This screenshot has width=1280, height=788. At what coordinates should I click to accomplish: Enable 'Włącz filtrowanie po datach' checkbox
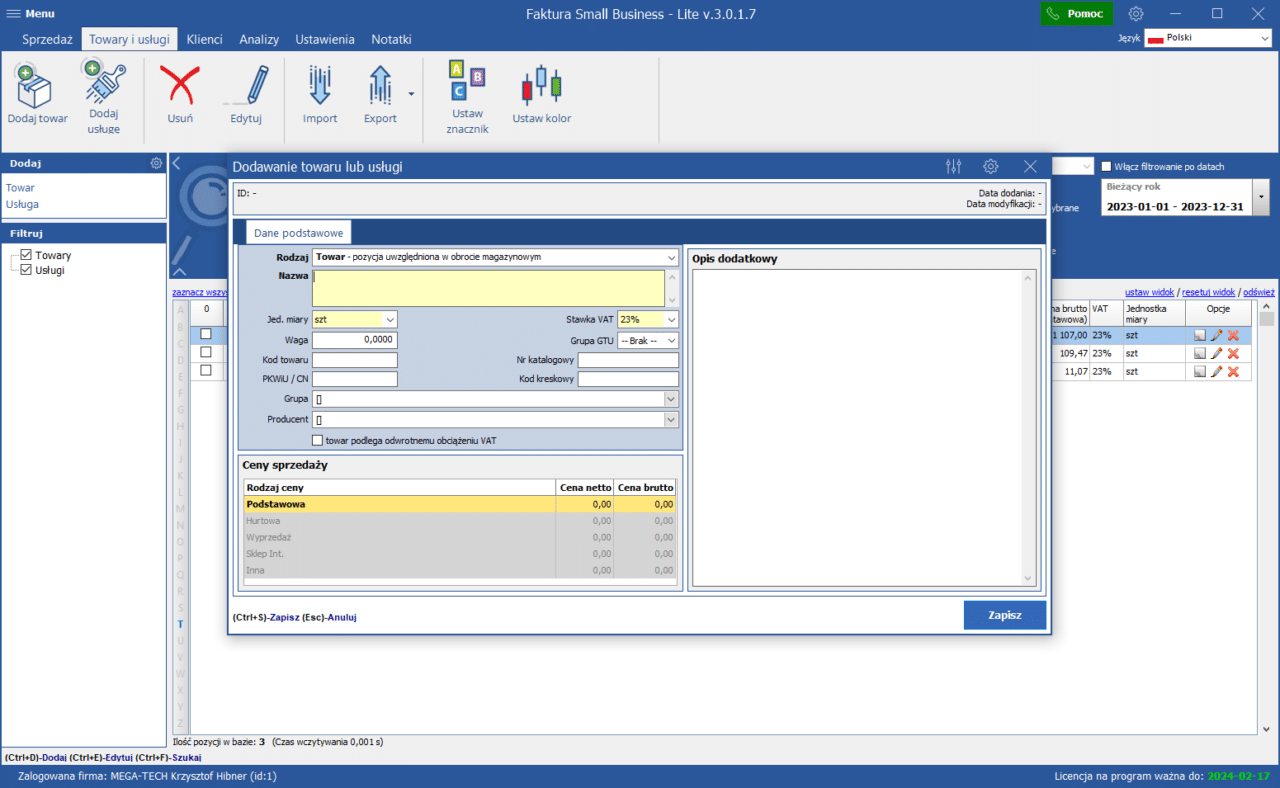[1107, 167]
